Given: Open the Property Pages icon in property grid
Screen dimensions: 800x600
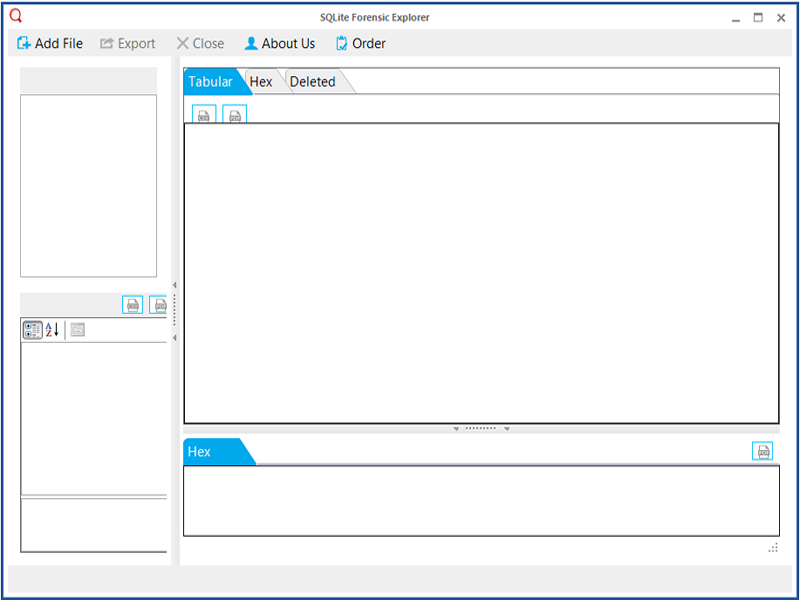Looking at the screenshot, I should pos(78,330).
